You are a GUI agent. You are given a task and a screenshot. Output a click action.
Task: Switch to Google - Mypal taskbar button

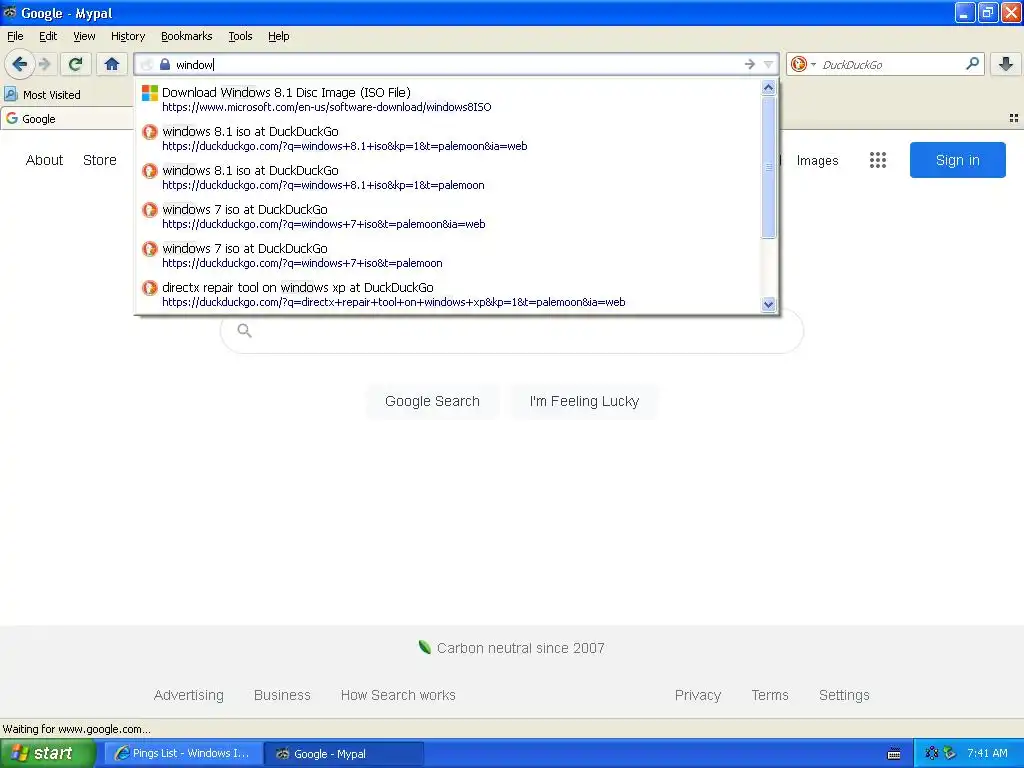(344, 754)
